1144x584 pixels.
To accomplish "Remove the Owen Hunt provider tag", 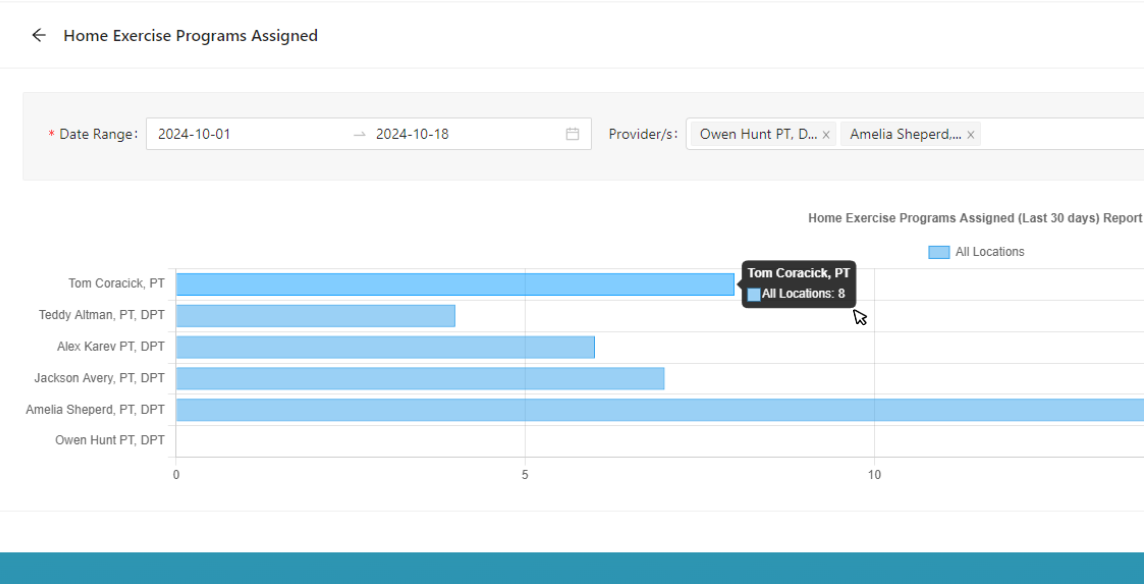I will [x=826, y=135].
